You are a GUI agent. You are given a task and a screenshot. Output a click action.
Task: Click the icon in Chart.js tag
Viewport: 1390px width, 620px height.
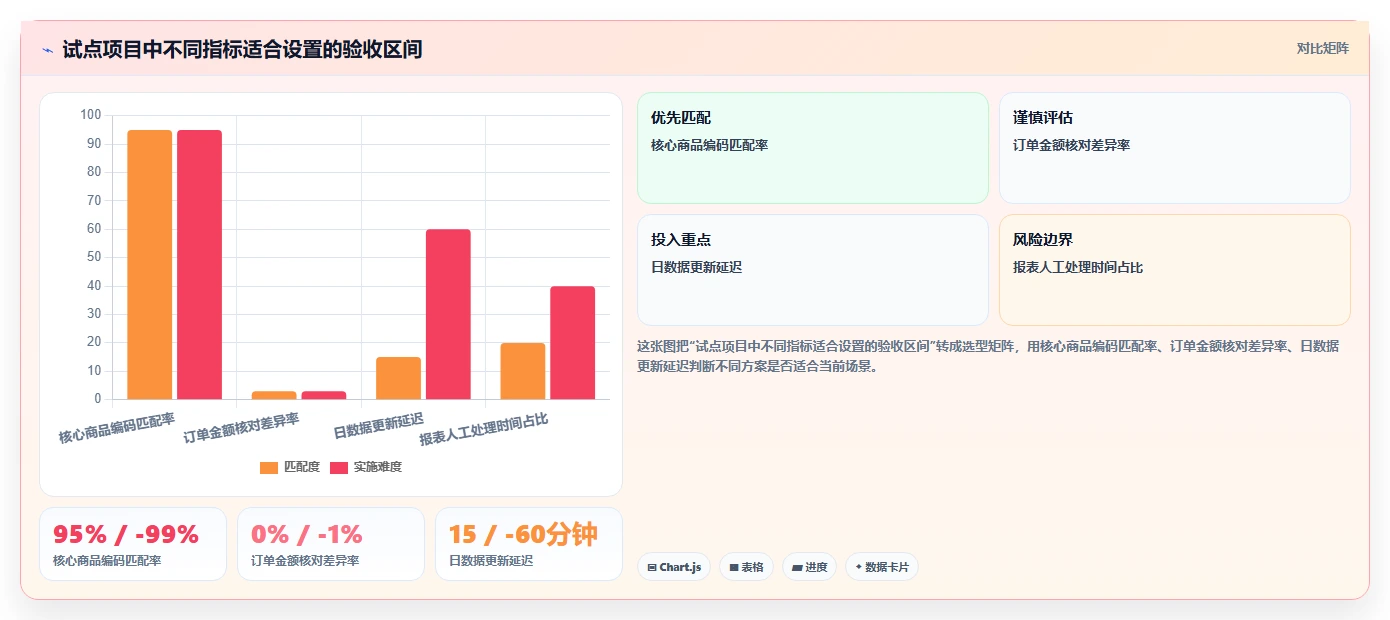tap(652, 568)
